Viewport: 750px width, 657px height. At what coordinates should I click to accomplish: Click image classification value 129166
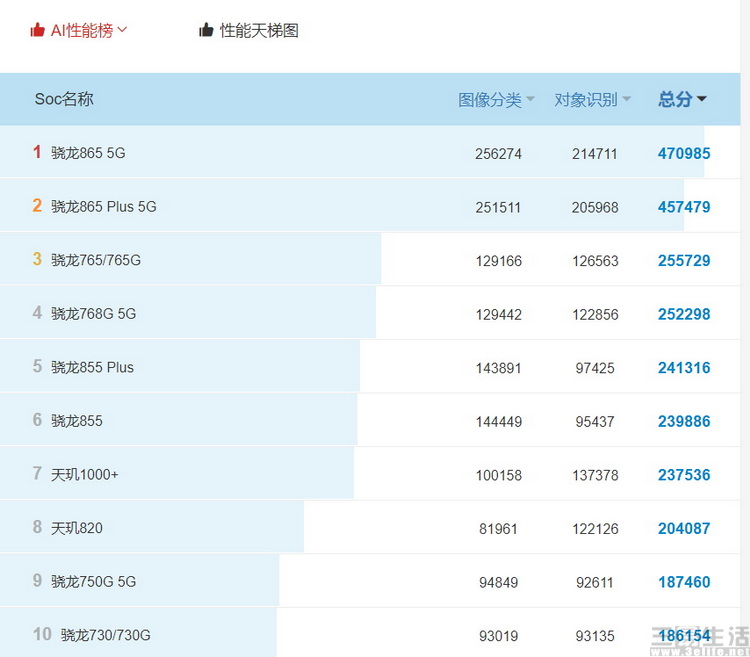click(498, 261)
